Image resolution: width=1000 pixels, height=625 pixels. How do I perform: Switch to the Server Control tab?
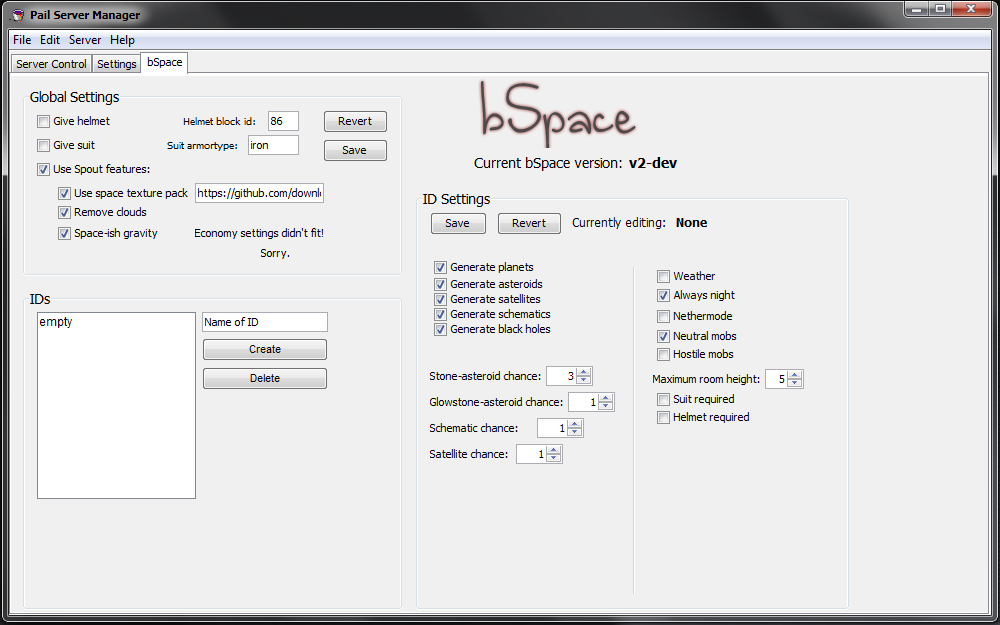(x=51, y=64)
